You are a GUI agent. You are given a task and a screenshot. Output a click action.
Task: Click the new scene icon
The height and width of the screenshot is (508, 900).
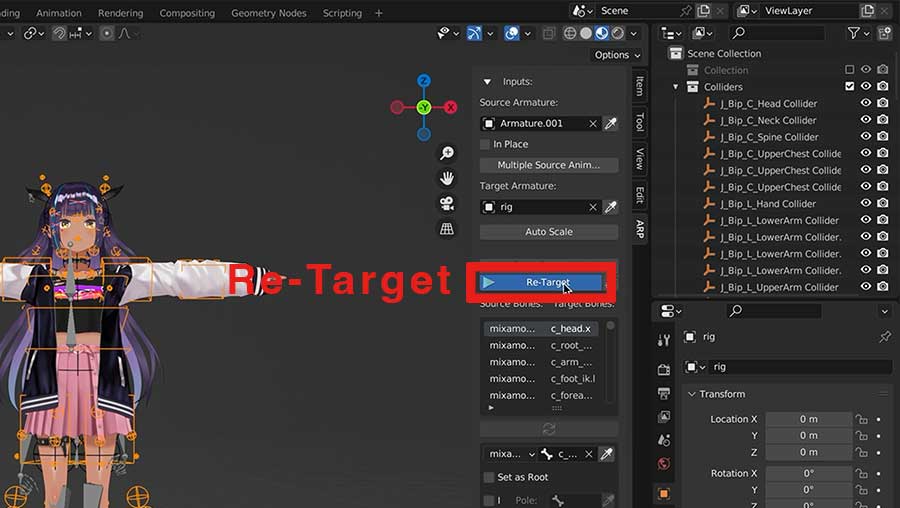[703, 11]
